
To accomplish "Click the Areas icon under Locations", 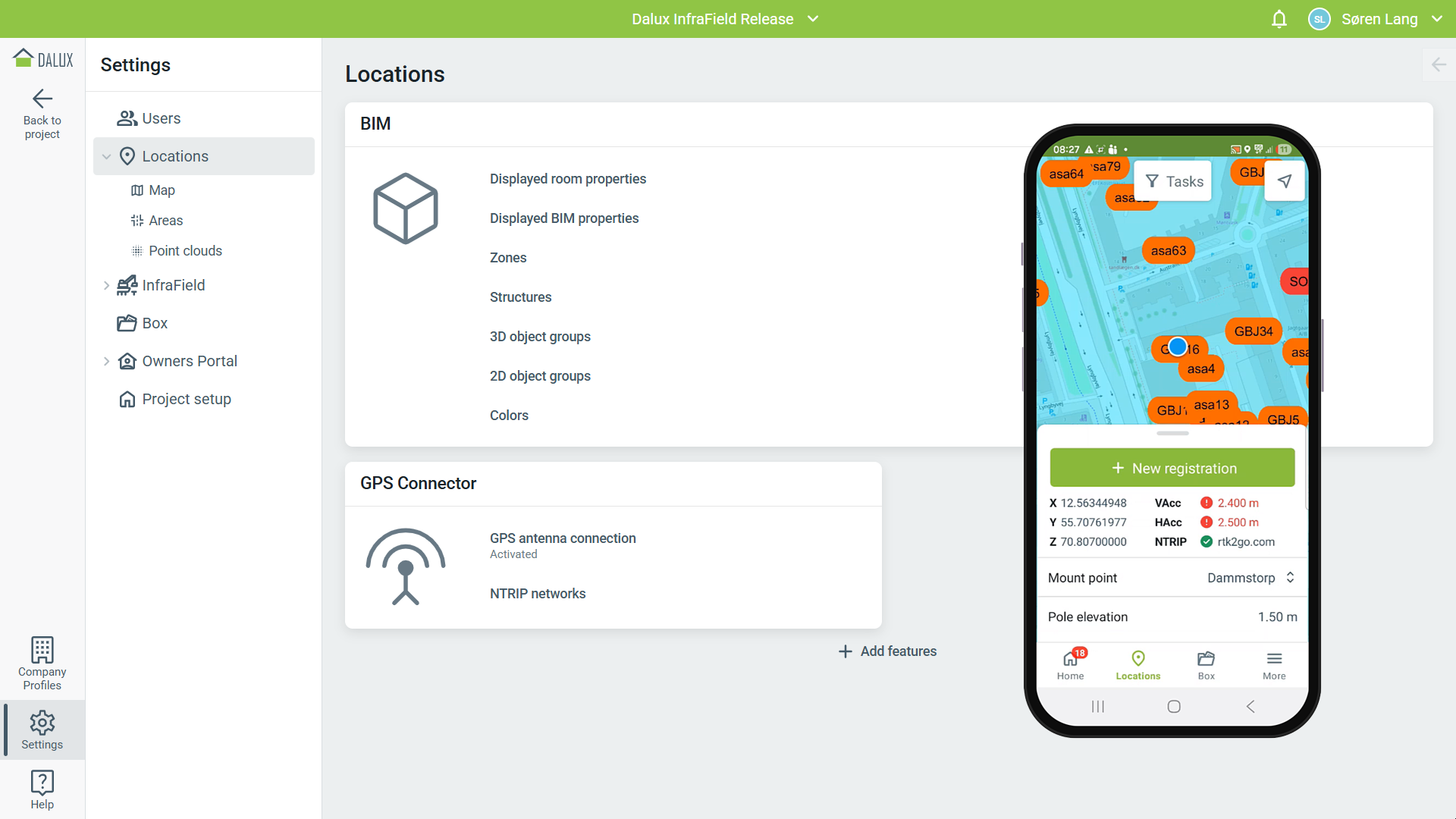I will [x=137, y=221].
